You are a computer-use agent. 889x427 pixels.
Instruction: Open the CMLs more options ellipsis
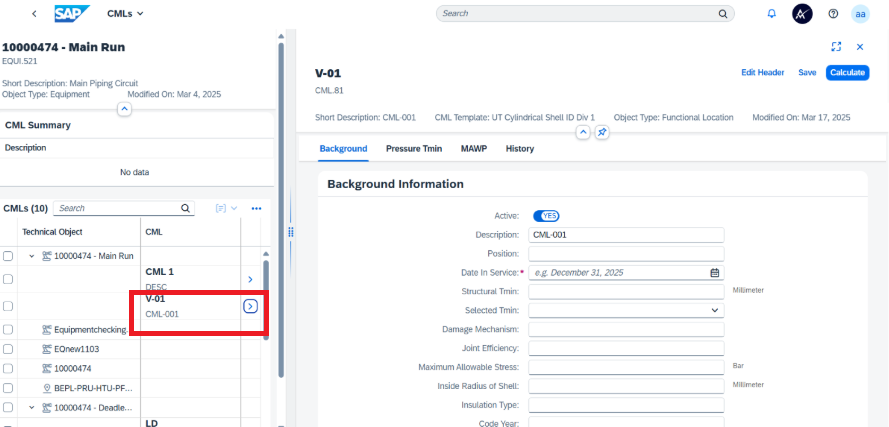256,209
